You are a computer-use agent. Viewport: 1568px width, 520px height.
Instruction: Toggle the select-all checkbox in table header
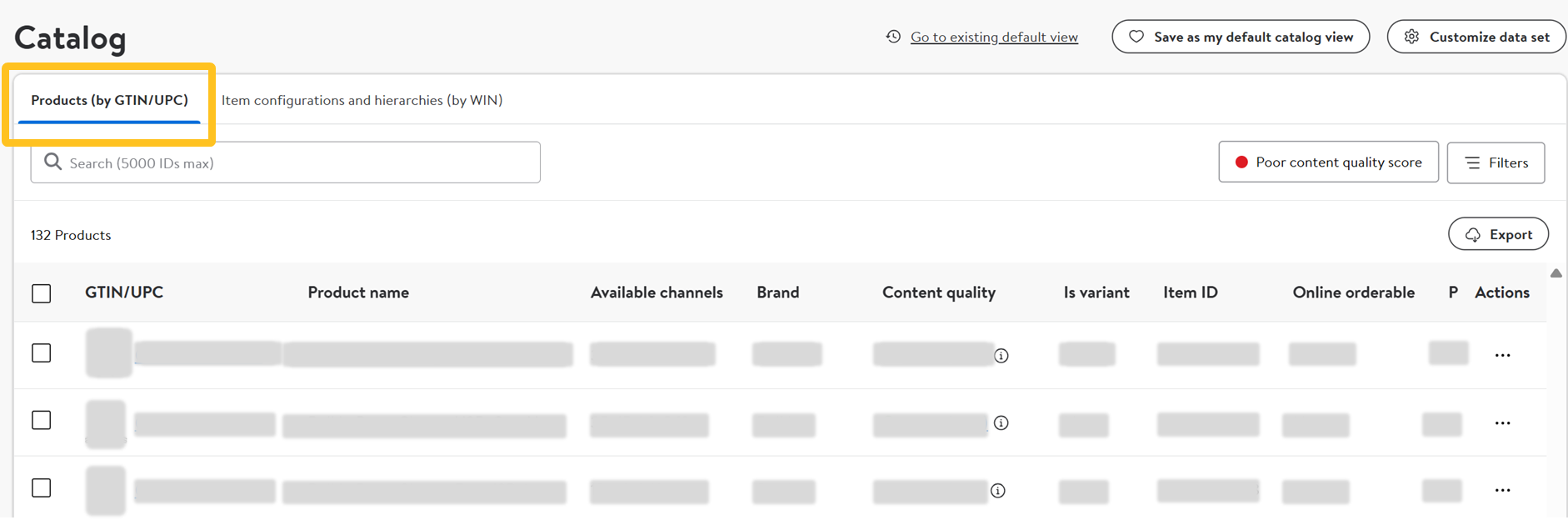click(x=42, y=293)
